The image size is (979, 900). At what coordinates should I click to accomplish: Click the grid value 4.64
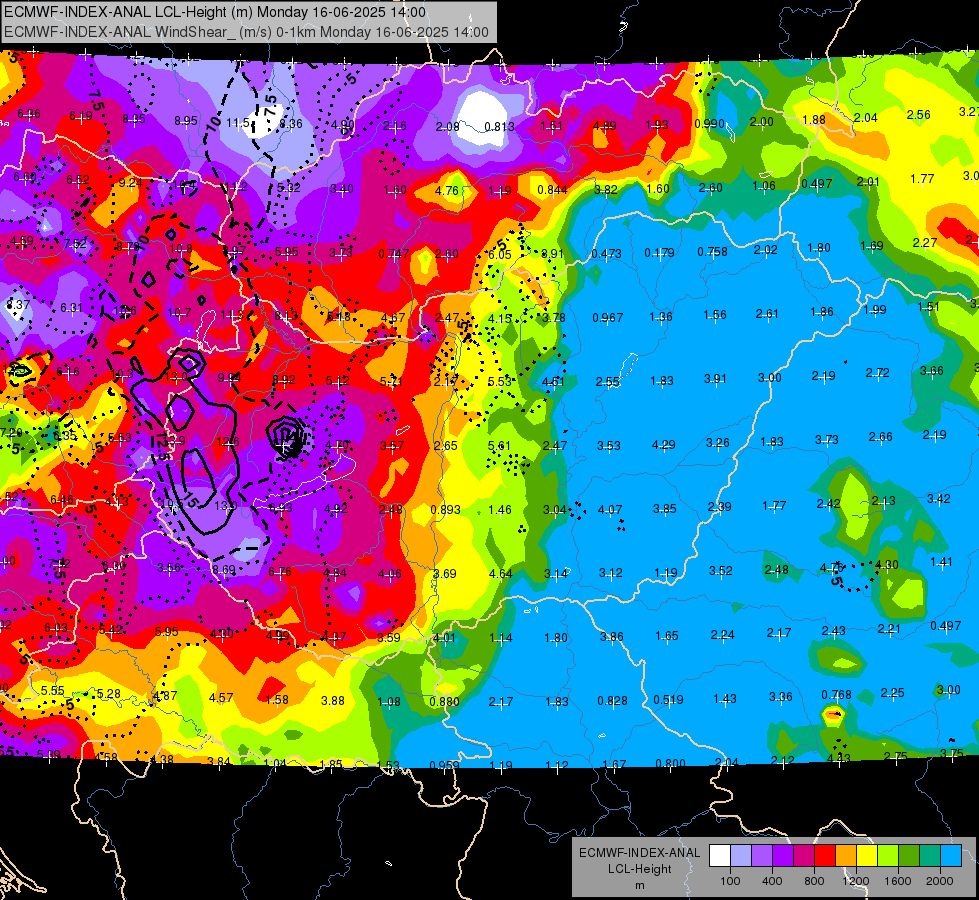tap(500, 573)
